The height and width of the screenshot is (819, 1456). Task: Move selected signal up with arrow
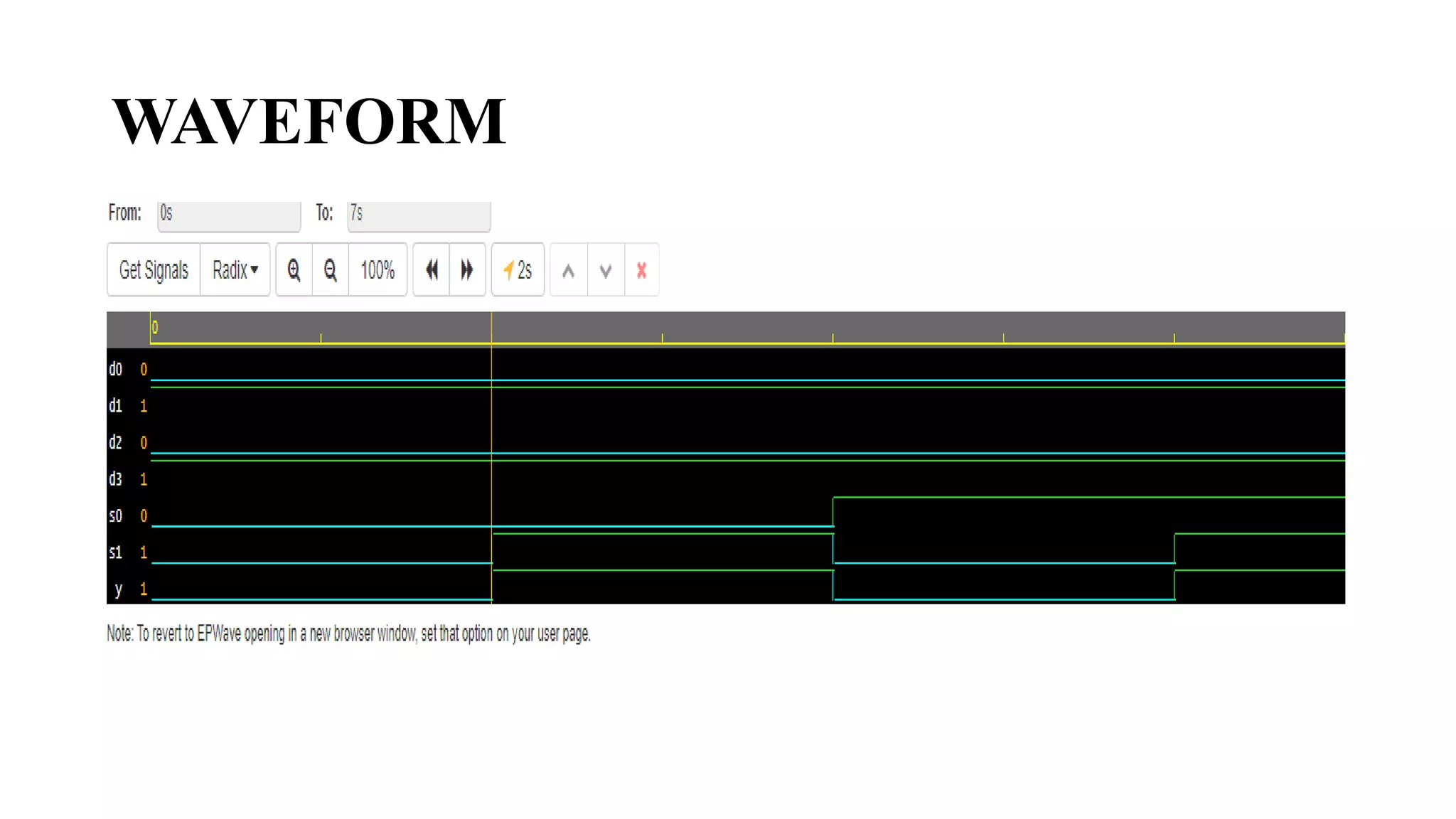tap(569, 269)
